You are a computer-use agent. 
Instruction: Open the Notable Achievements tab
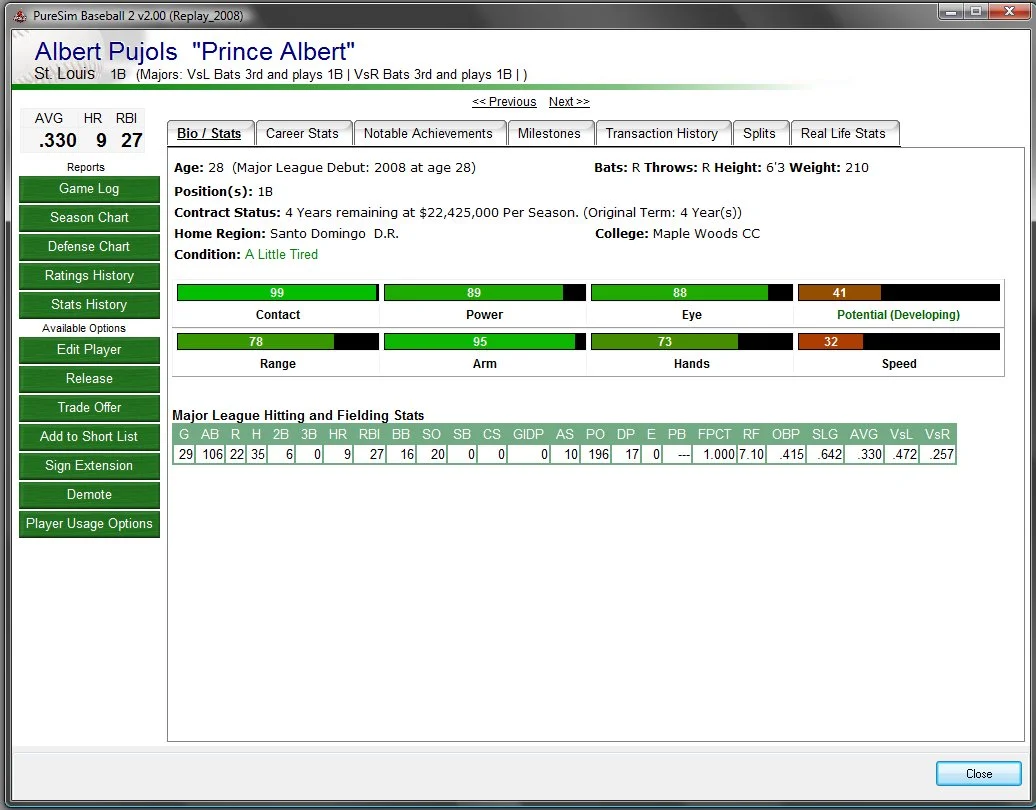click(428, 133)
